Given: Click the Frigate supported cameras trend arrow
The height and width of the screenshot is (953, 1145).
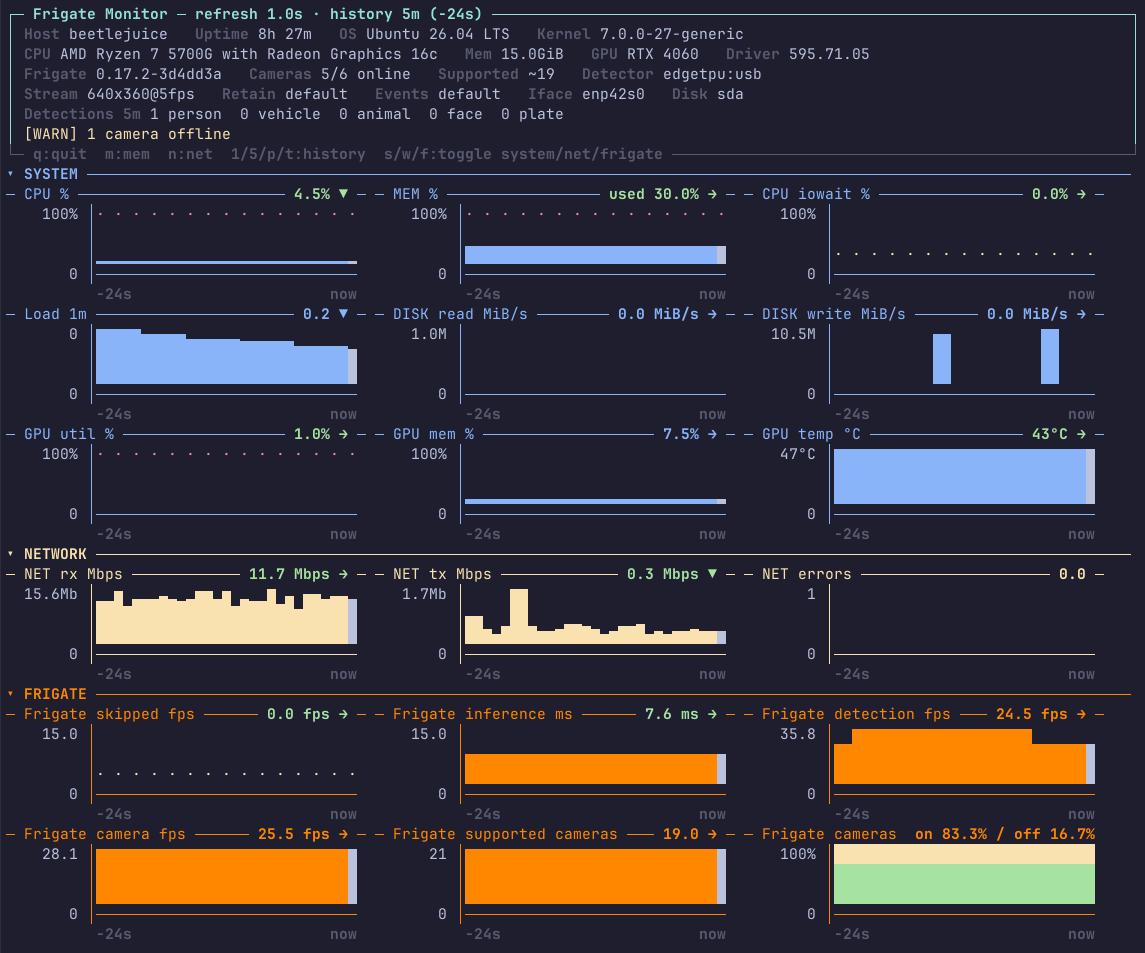Looking at the screenshot, I should coord(712,834).
